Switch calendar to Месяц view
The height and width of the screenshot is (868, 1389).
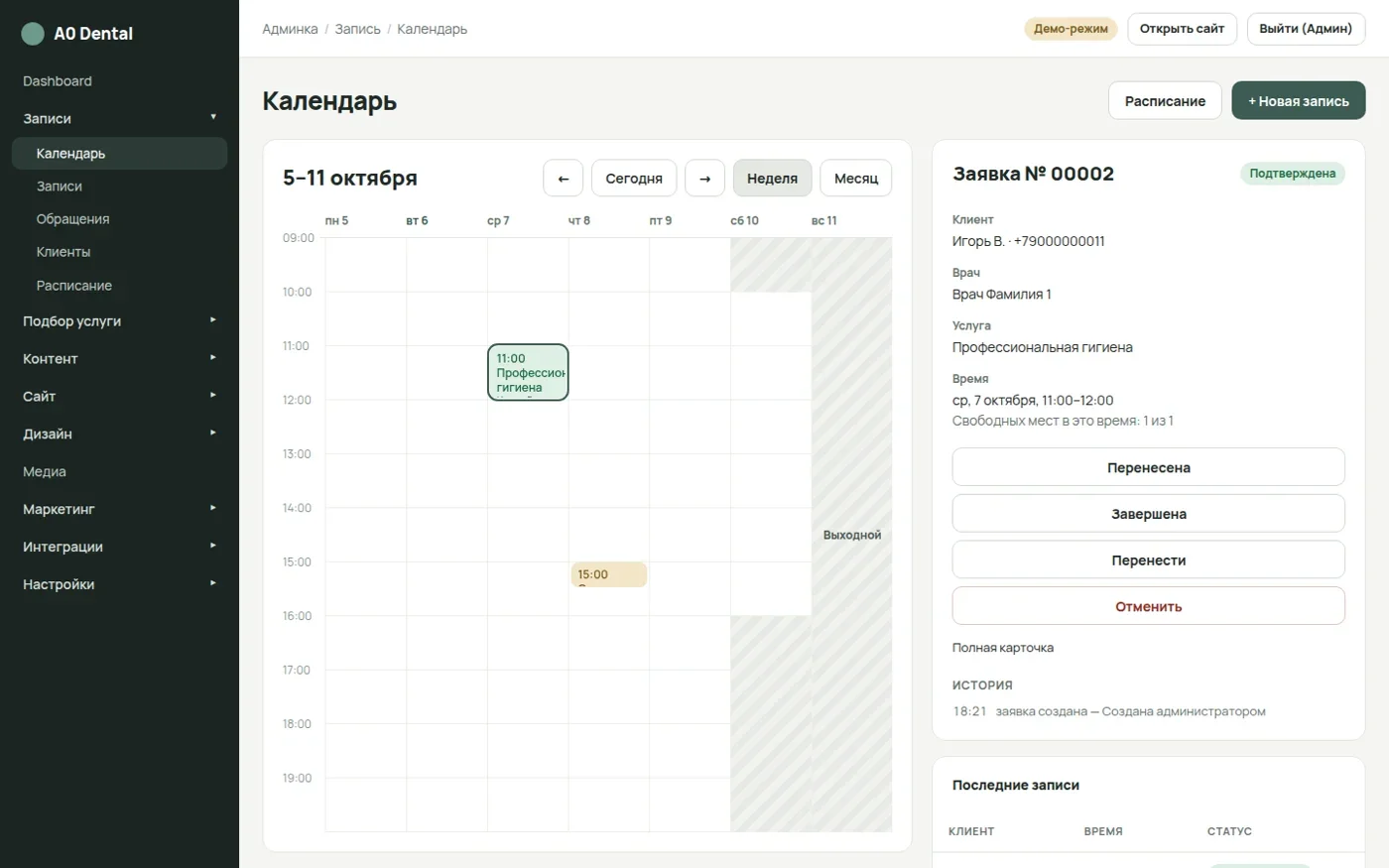click(856, 179)
